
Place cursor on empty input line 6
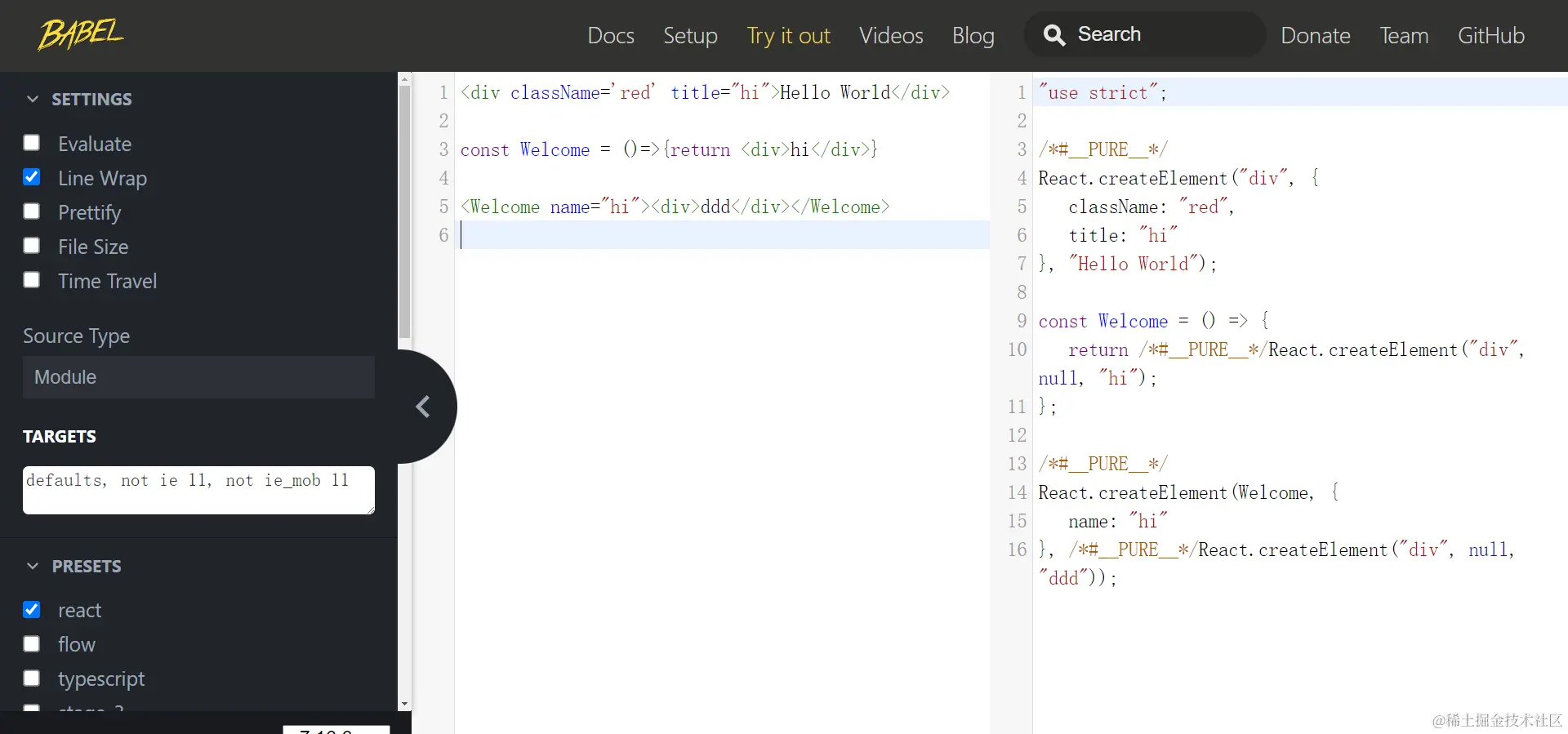pos(724,235)
